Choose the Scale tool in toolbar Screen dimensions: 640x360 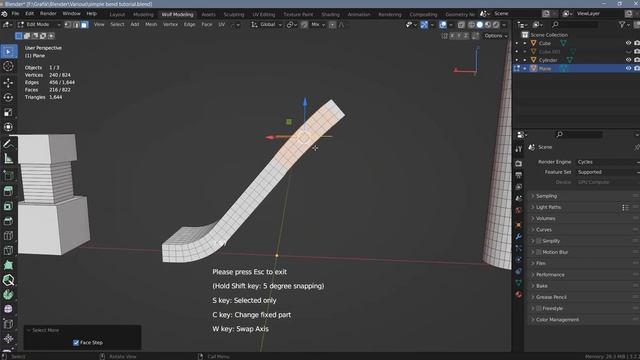pyautogui.click(x=8, y=112)
